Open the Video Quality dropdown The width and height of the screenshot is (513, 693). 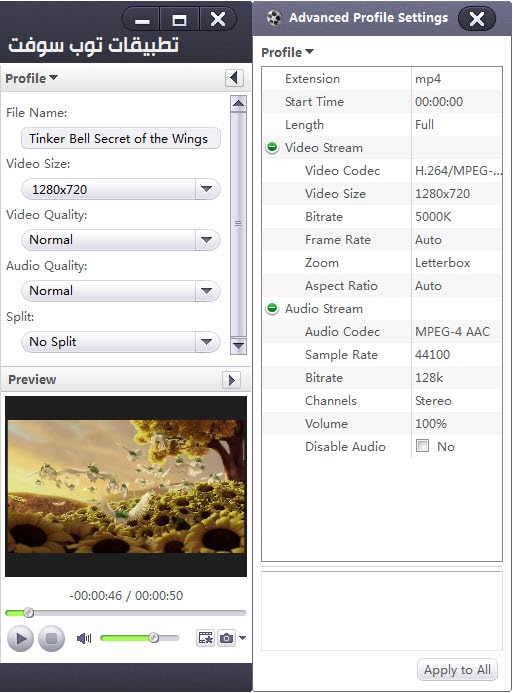[121, 240]
